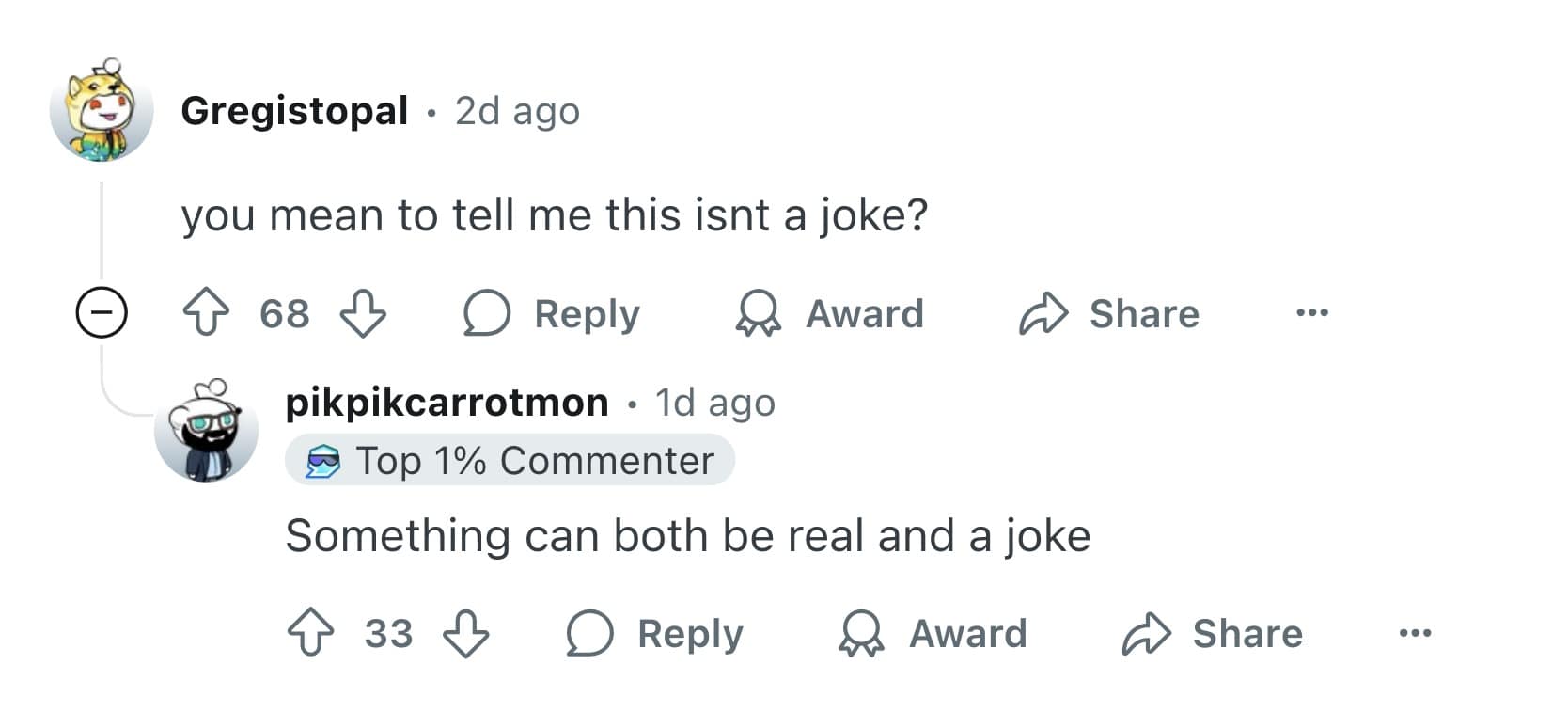Reply to Gregistopal's comment

[x=552, y=313]
